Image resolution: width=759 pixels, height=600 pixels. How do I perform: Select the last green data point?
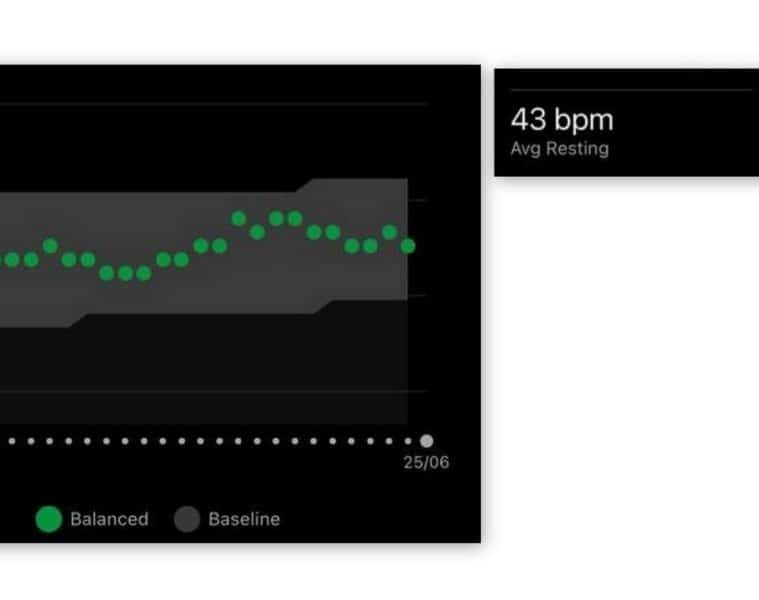(x=408, y=245)
